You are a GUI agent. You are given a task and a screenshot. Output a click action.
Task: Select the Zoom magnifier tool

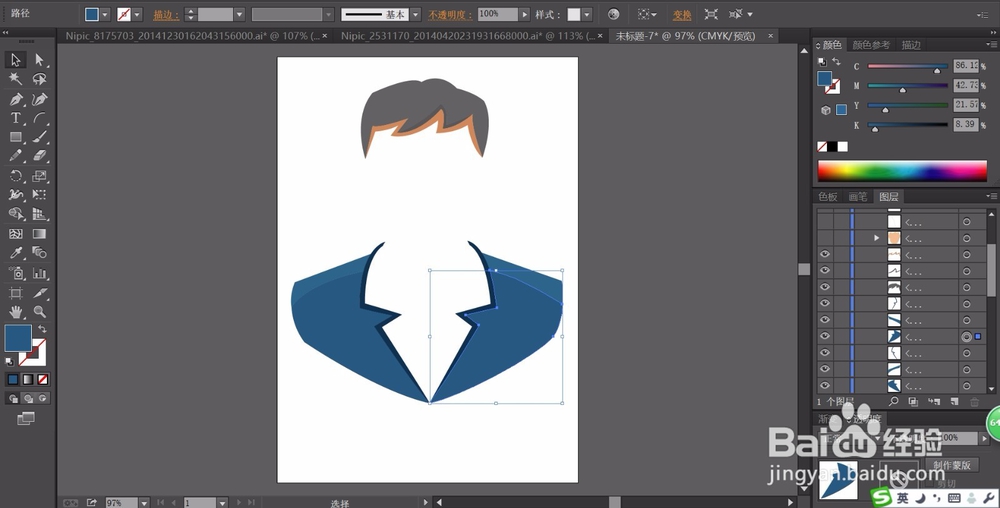tap(40, 312)
